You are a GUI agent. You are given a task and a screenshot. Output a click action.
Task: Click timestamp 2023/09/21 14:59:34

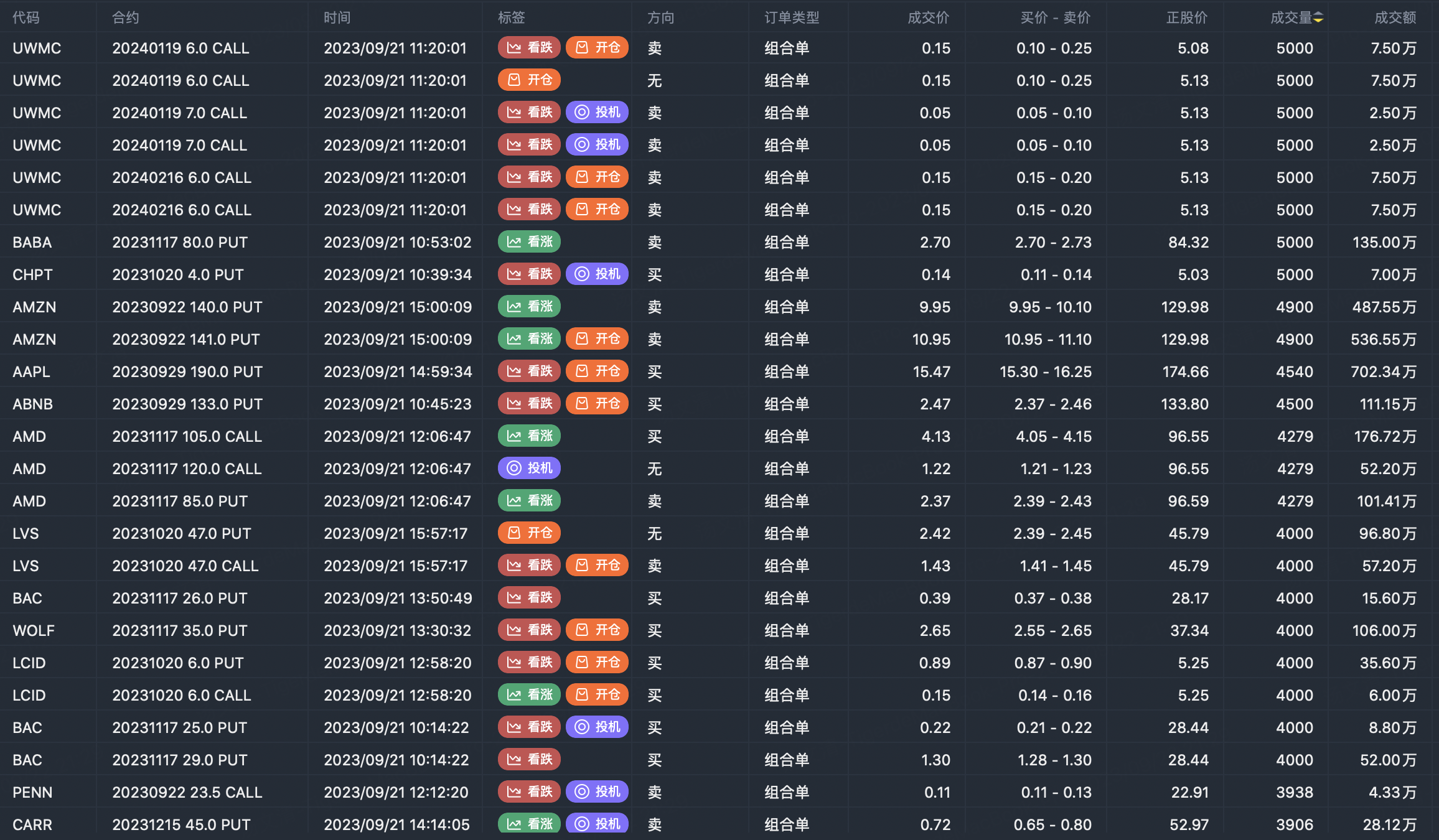click(x=398, y=371)
